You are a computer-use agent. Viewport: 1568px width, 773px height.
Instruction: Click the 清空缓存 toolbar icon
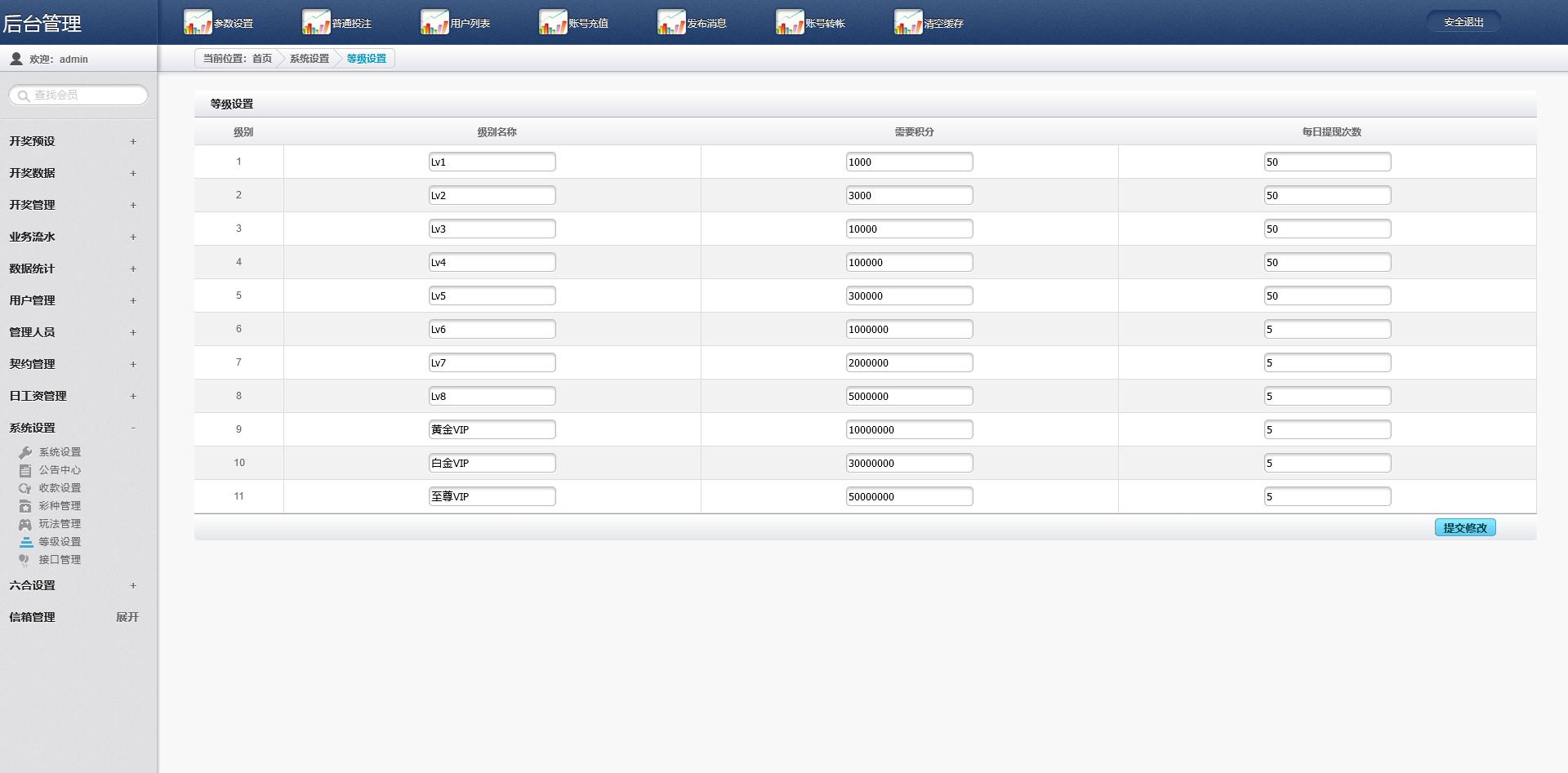pyautogui.click(x=908, y=22)
